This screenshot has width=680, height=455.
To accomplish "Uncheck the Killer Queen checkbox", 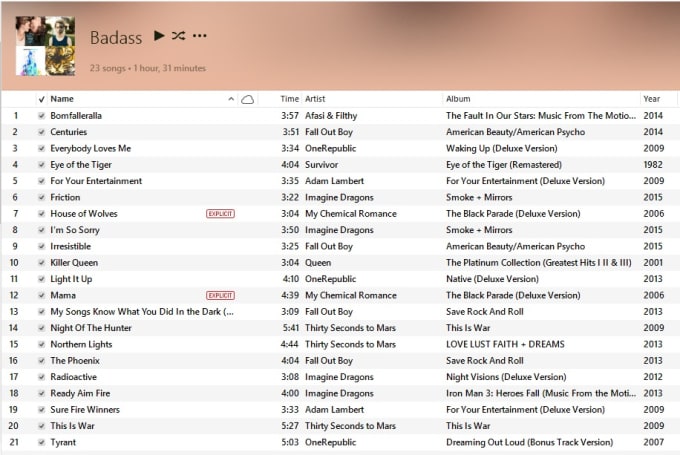I will pyautogui.click(x=41, y=263).
